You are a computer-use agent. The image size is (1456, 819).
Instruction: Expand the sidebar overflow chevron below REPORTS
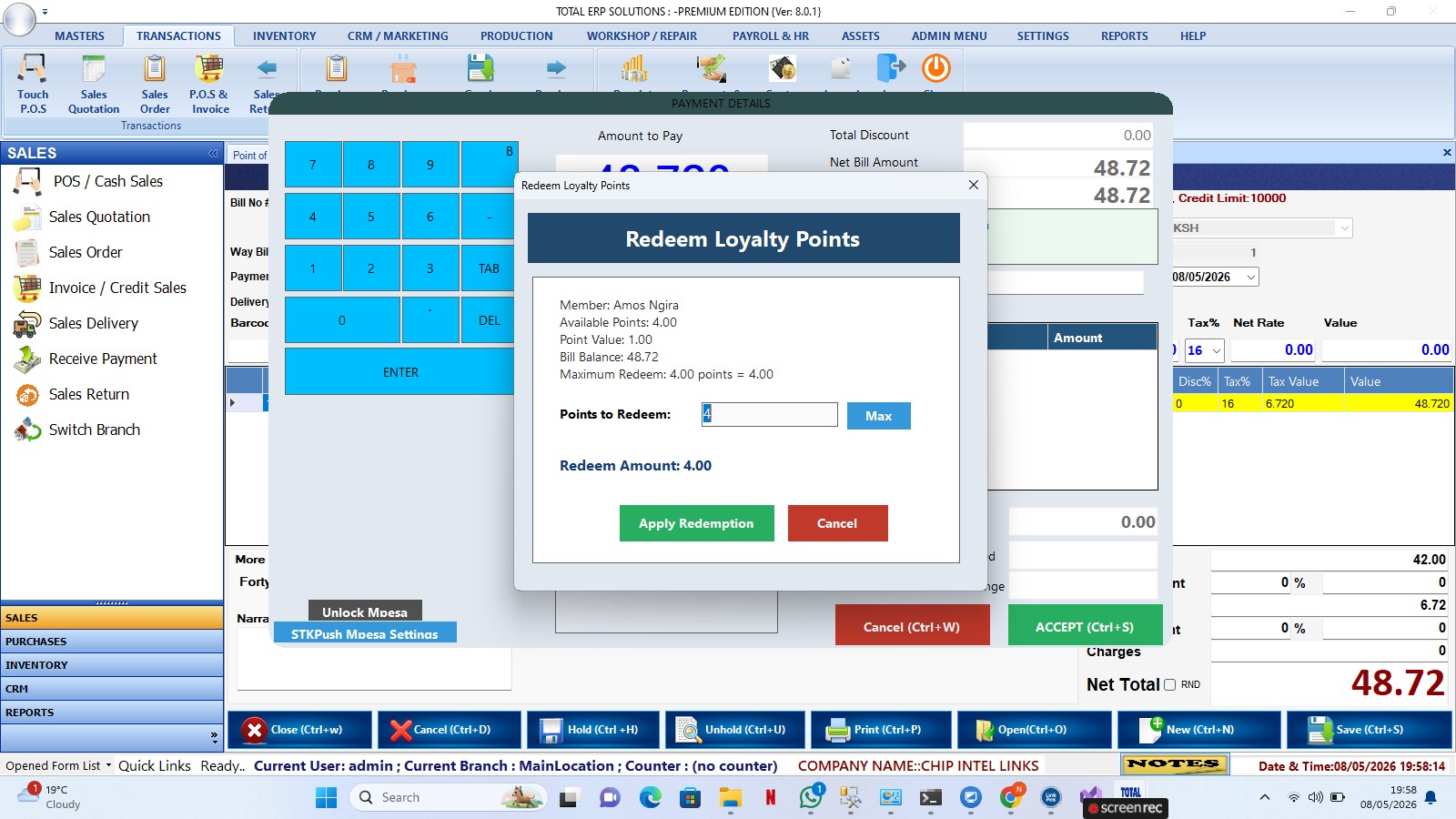tap(214, 735)
